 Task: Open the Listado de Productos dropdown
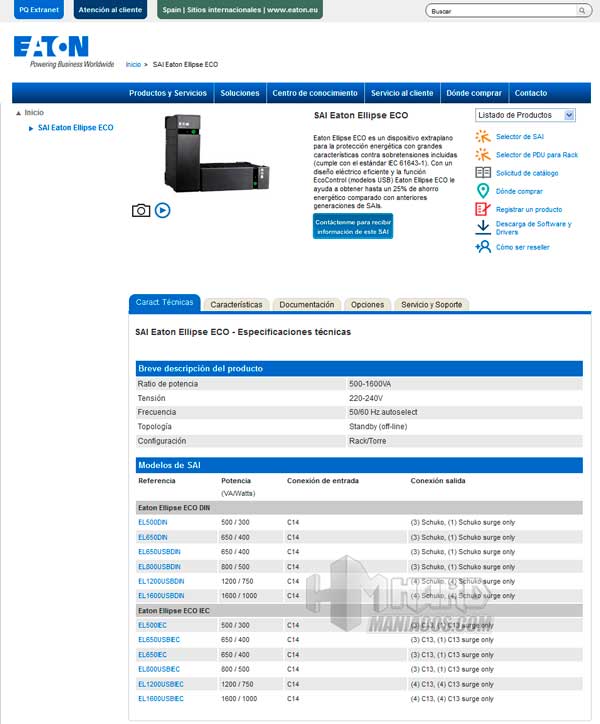coord(525,115)
